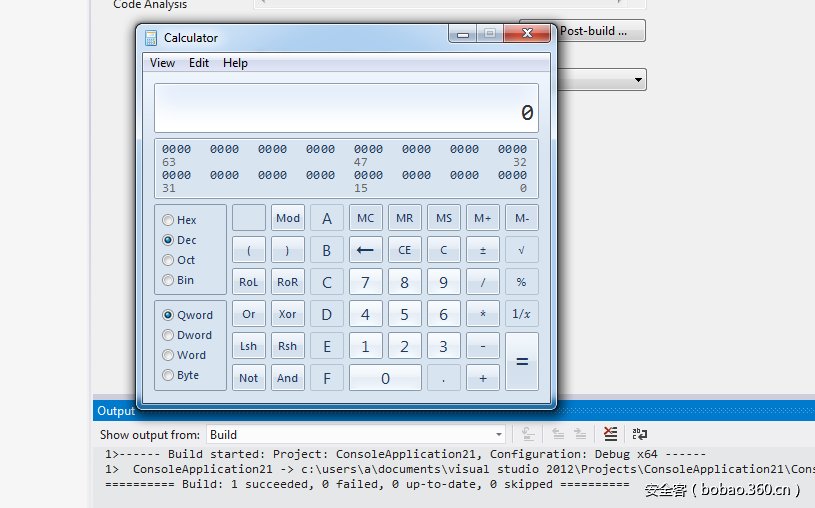Select the Byte data size option
This screenshot has height=508, width=815.
tap(168, 376)
